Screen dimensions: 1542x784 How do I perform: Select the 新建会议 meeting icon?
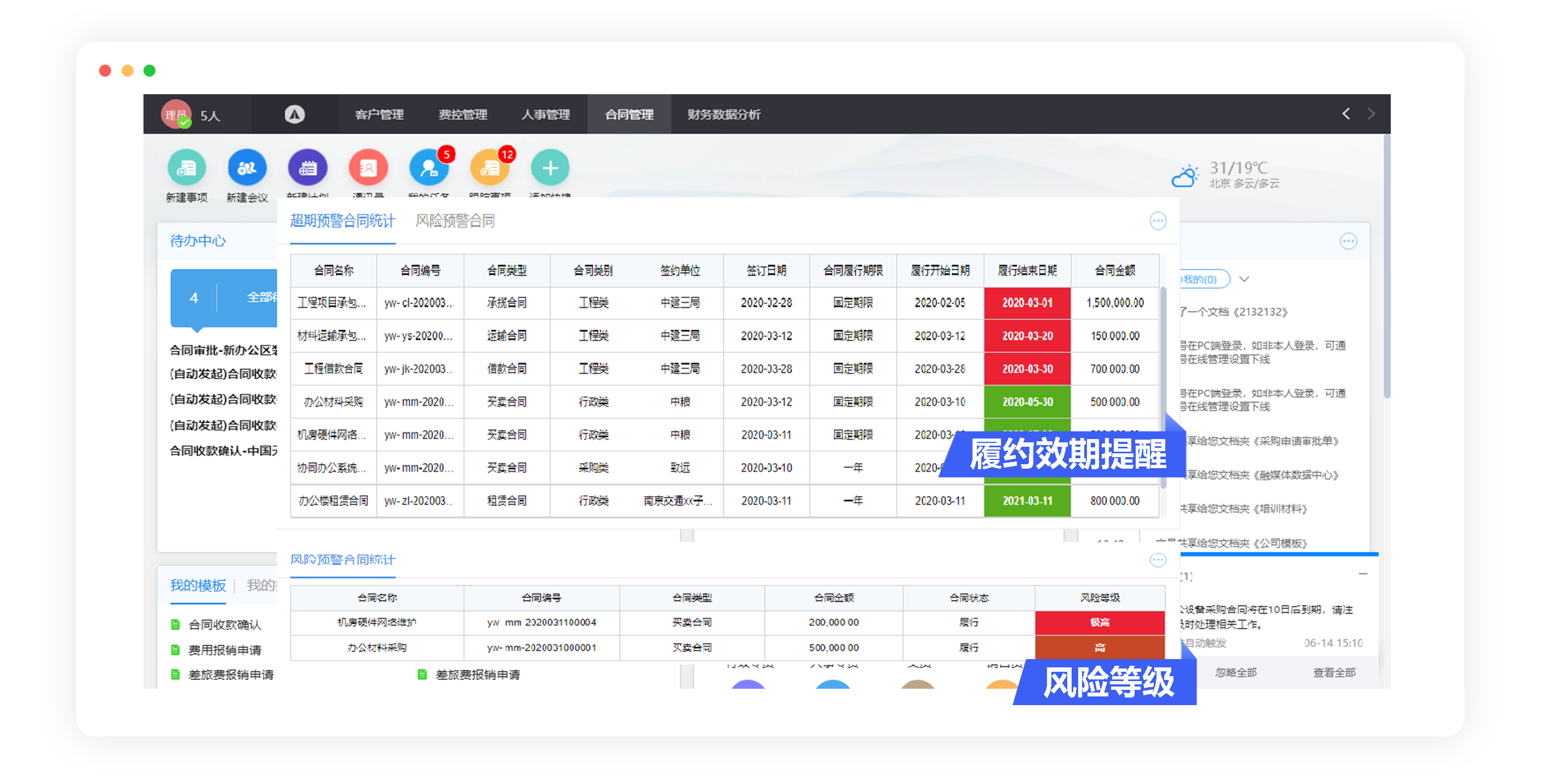coord(247,169)
